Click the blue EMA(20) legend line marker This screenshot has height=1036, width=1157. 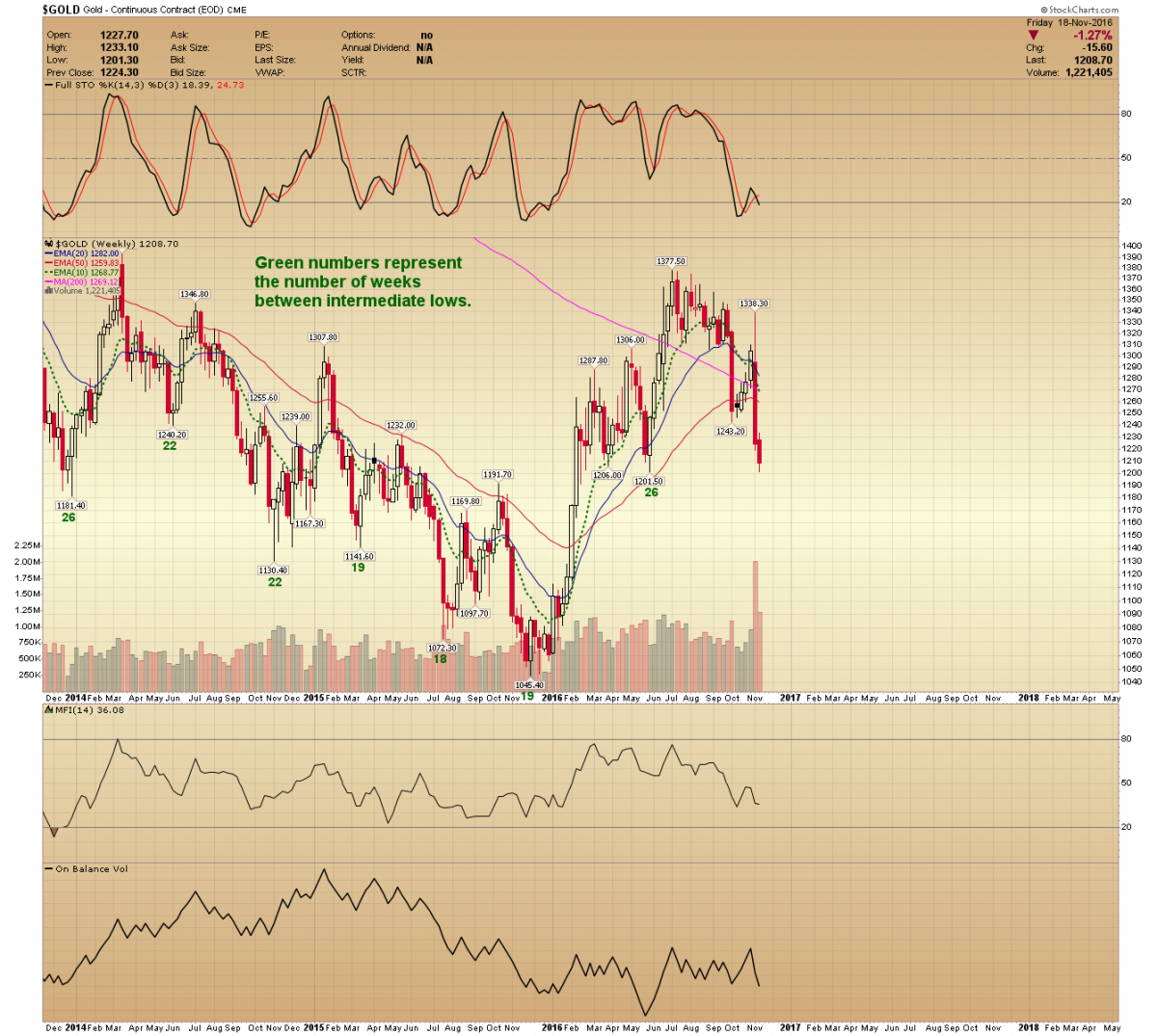click(x=49, y=253)
